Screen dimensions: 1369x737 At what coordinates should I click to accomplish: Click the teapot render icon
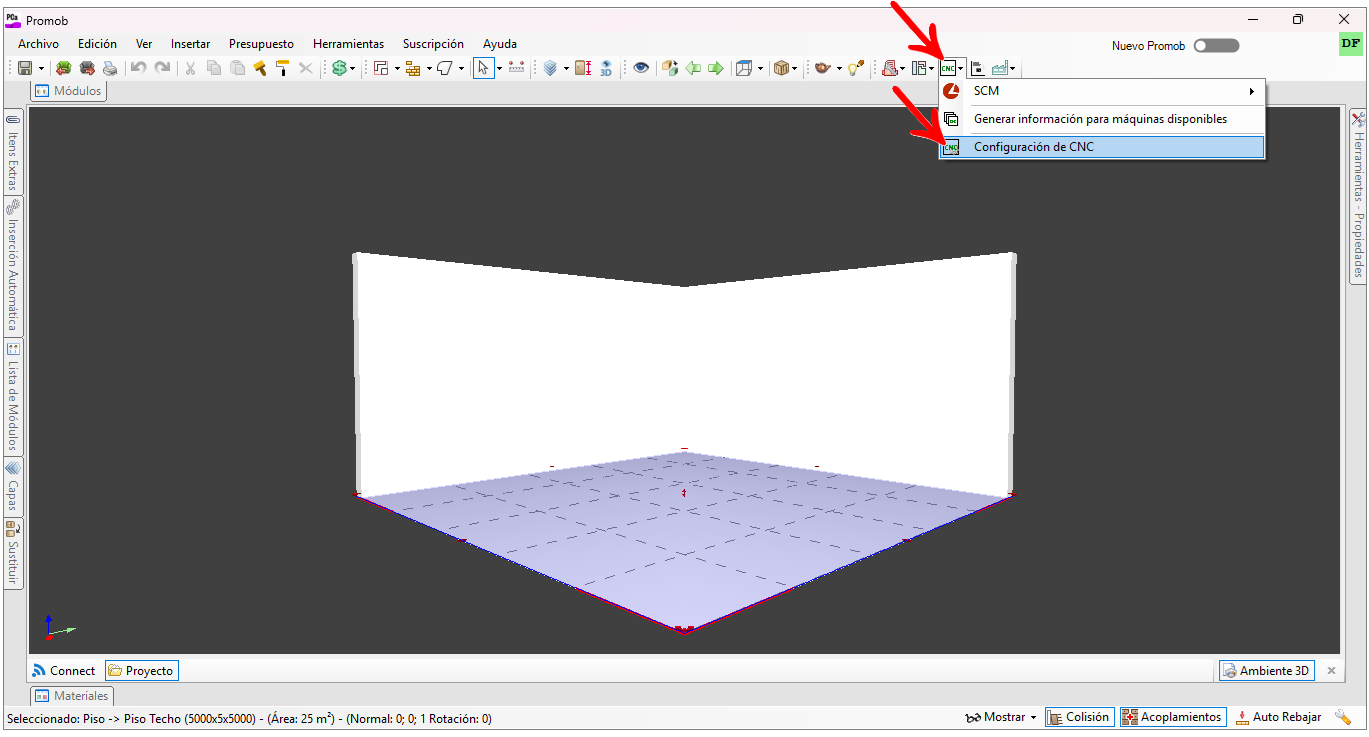(x=823, y=68)
